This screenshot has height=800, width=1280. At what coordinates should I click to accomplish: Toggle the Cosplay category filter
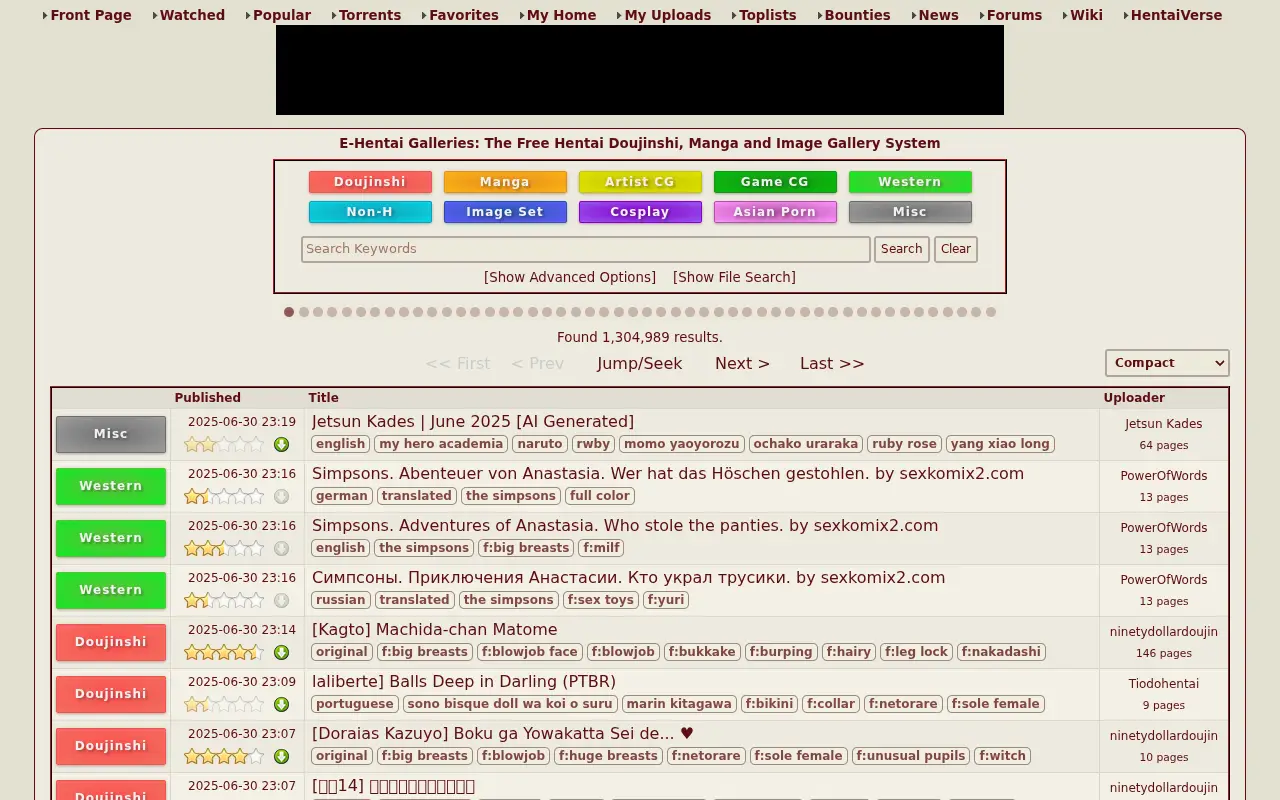pos(640,212)
